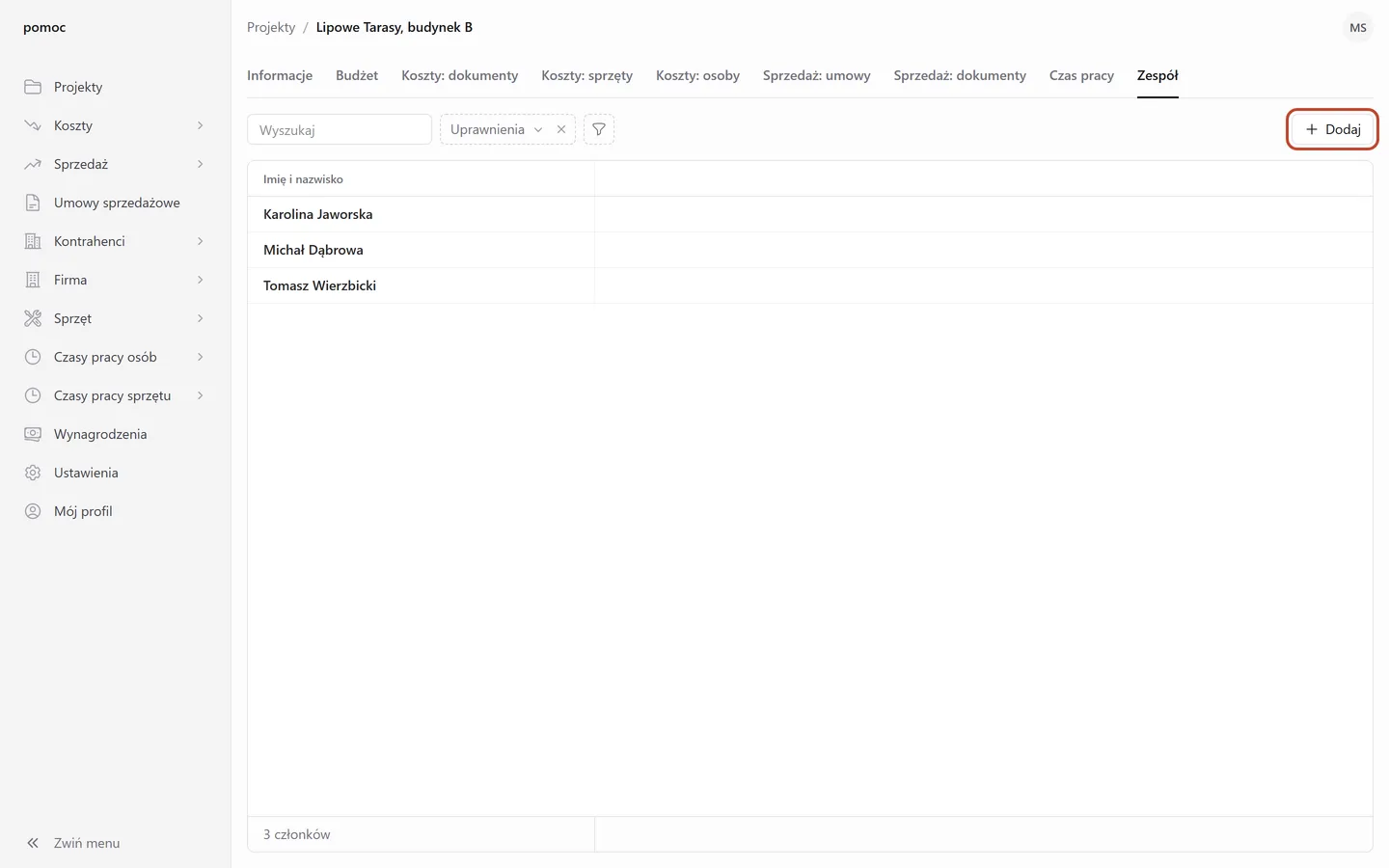Expand the Firma submenu chevron
This screenshot has height=868, width=1389.
pyautogui.click(x=201, y=280)
